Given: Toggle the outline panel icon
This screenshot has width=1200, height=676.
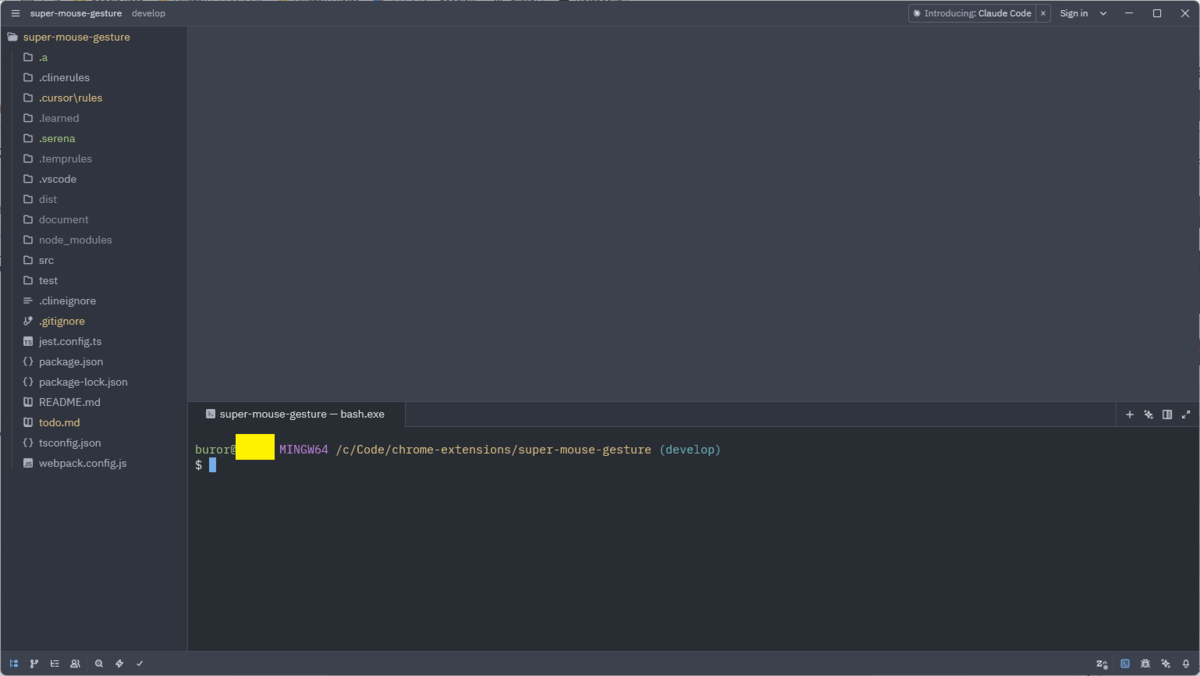Looking at the screenshot, I should point(54,663).
